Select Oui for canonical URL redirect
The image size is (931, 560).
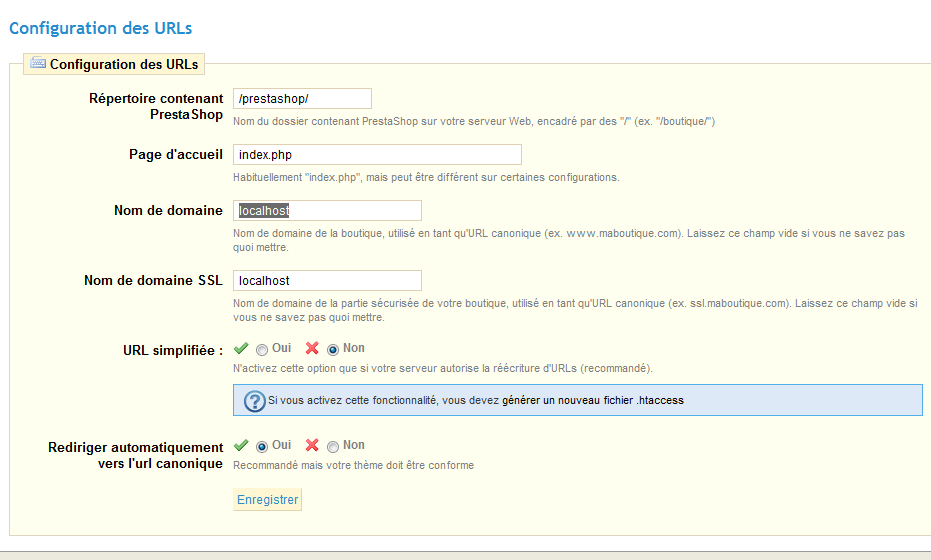(x=262, y=447)
